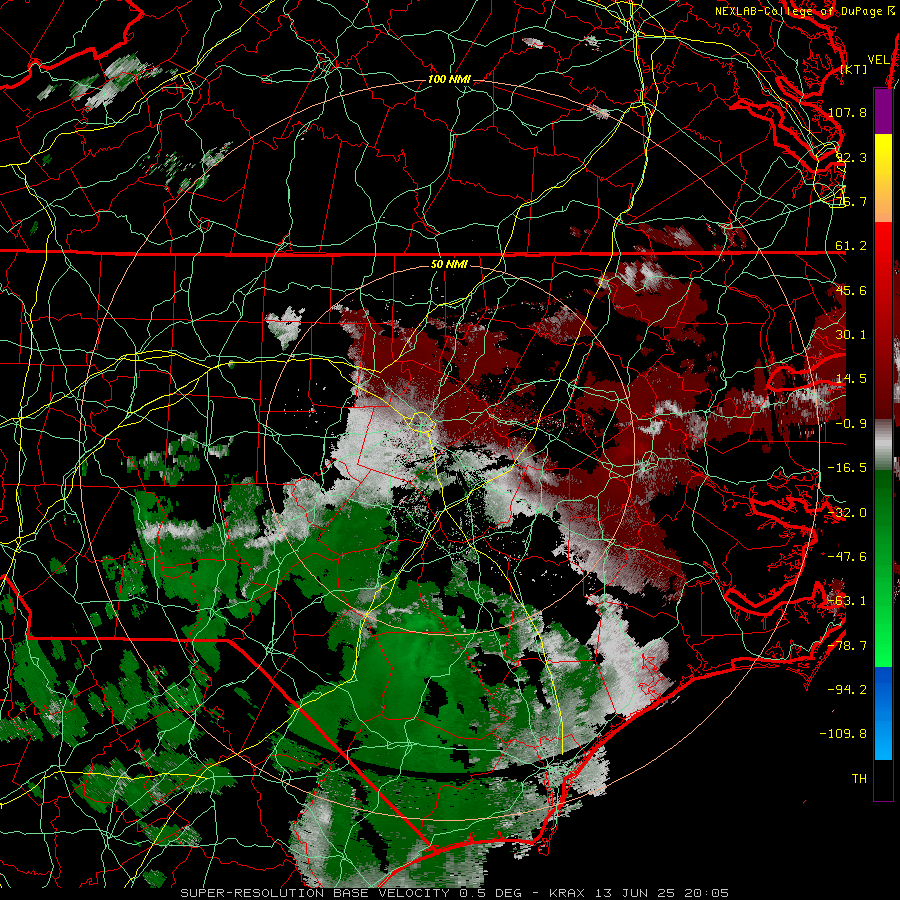The image size is (900, 900).
Task: Click the -94.2 legend value
Action: tap(847, 690)
